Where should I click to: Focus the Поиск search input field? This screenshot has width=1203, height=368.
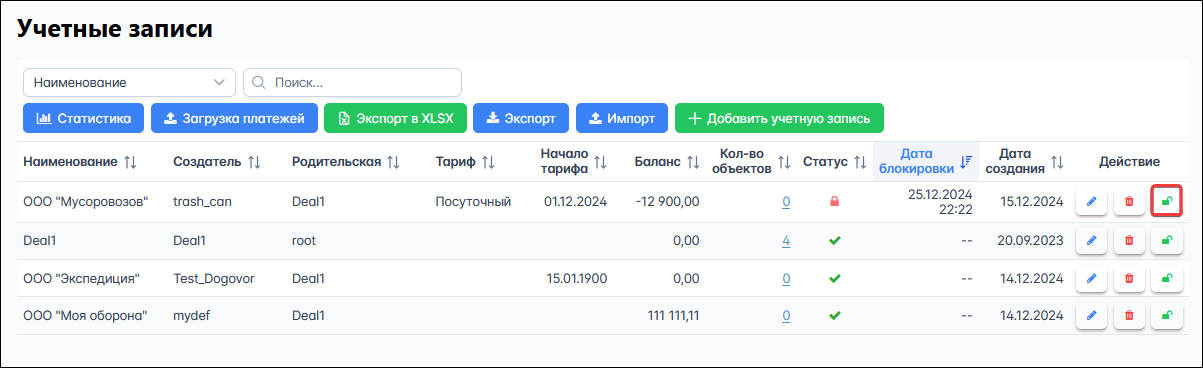(352, 82)
